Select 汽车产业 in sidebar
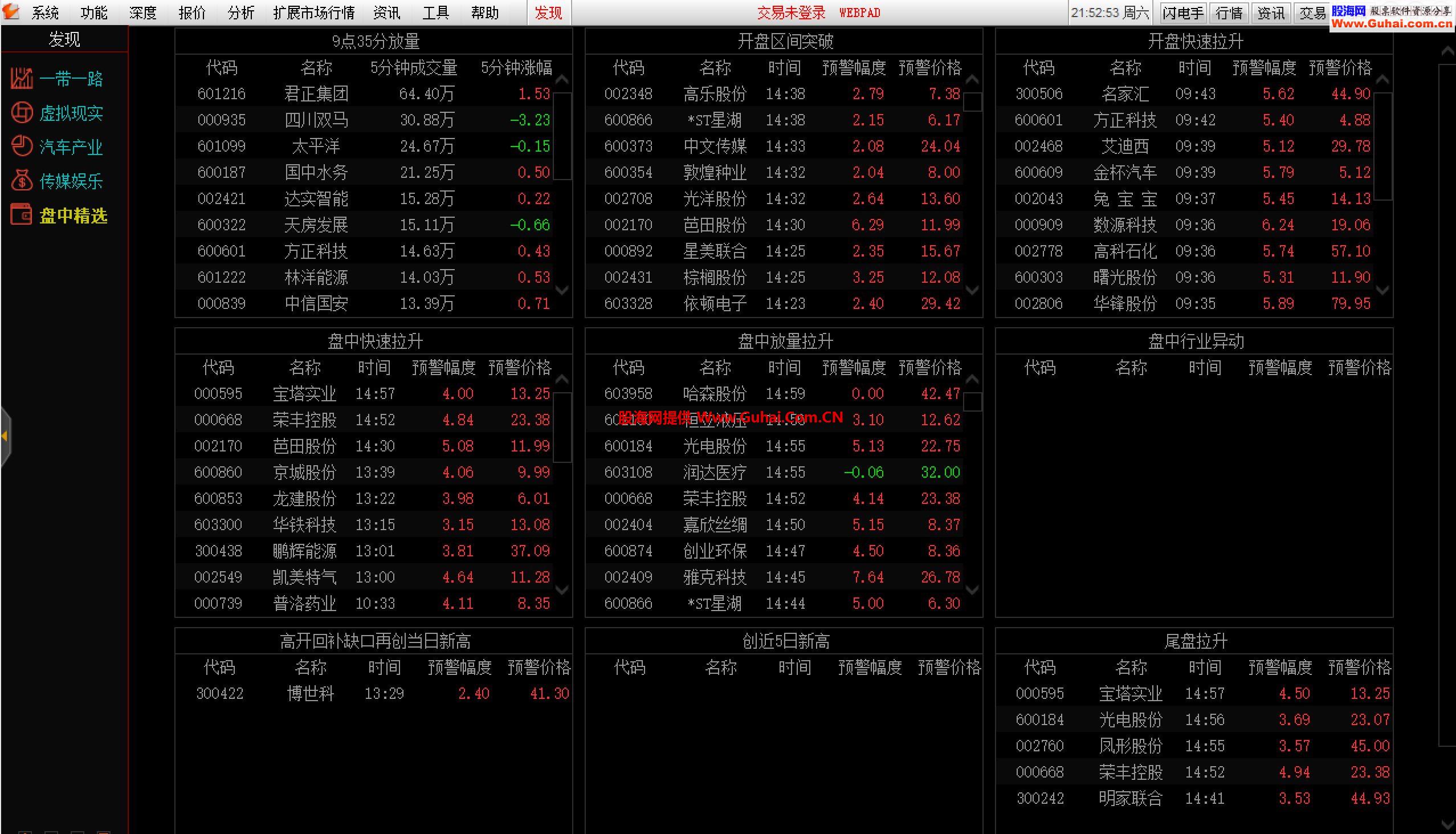This screenshot has height=834, width=1456. click(x=71, y=147)
